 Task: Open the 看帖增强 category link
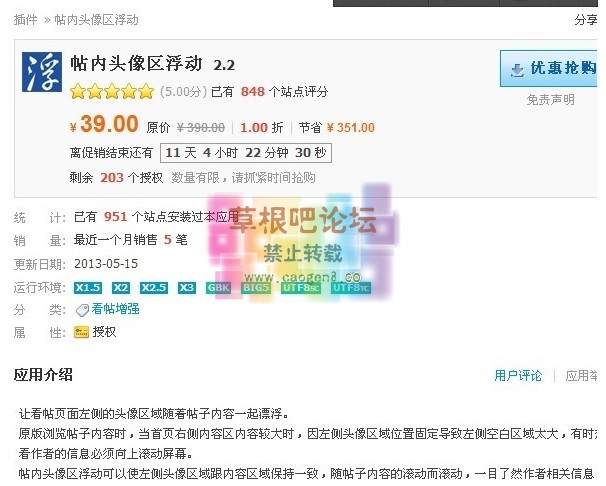point(116,309)
